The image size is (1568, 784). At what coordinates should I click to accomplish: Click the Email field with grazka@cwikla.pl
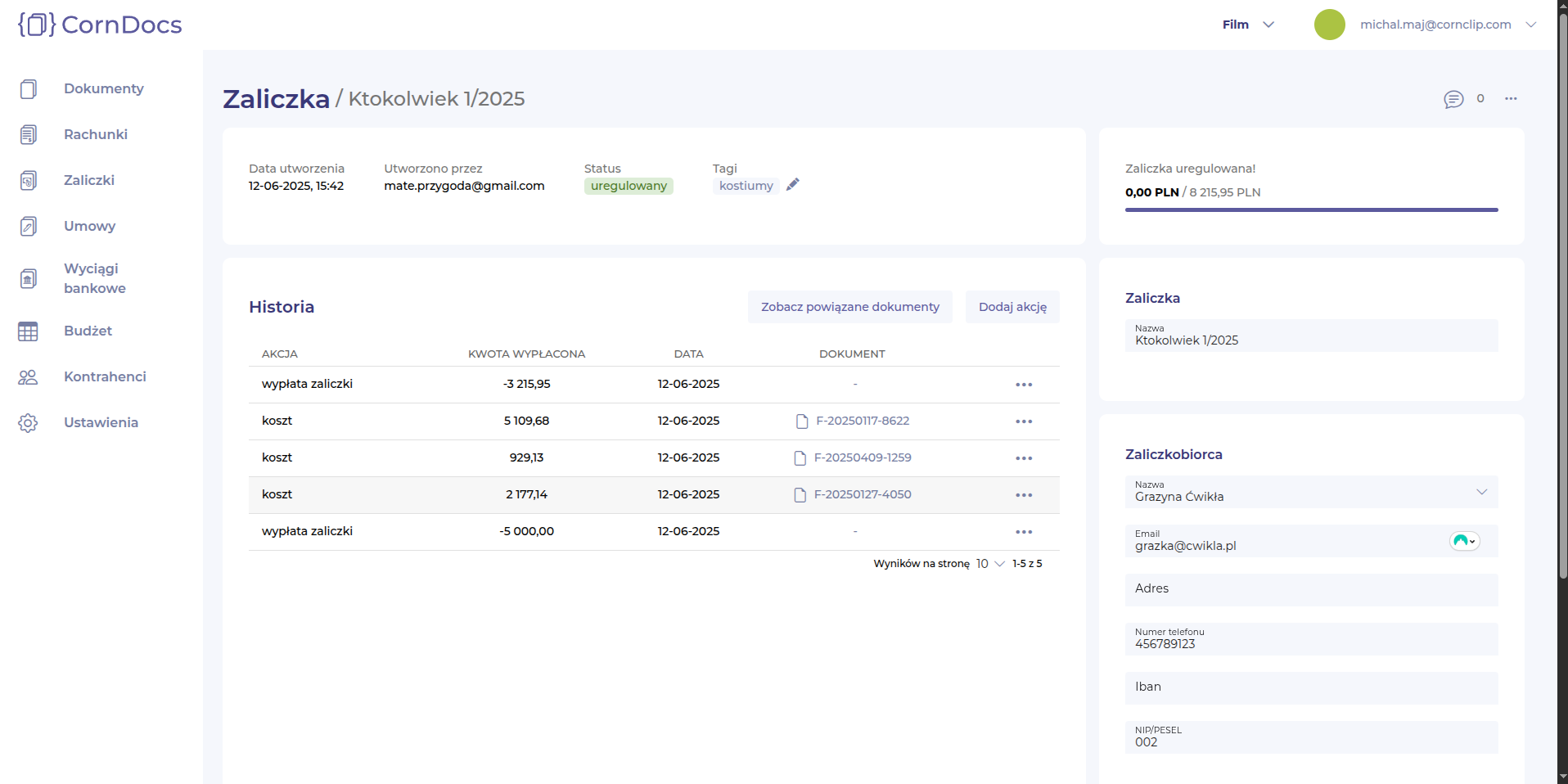pos(1311,541)
